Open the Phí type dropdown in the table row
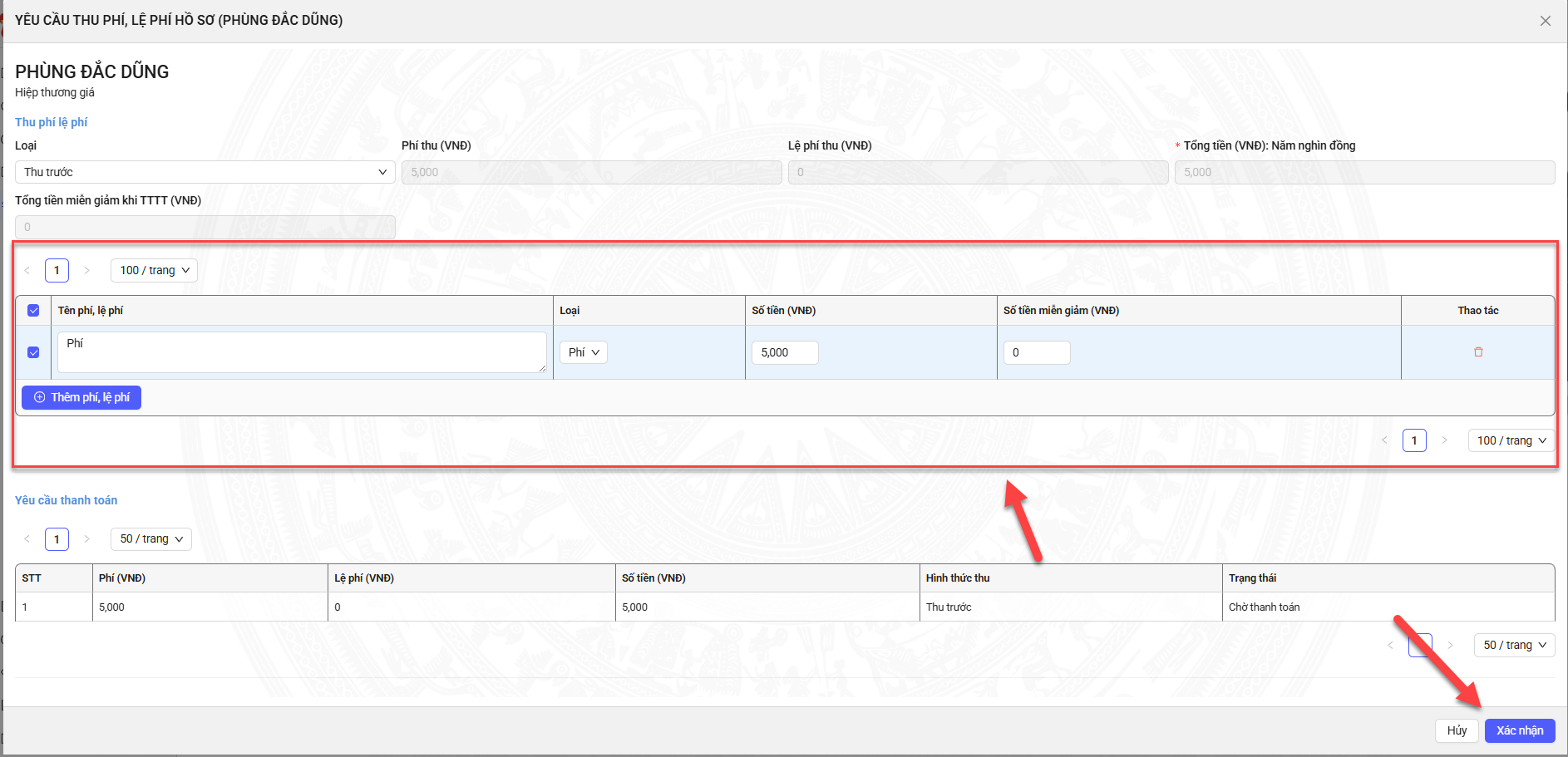This screenshot has height=757, width=1568. click(583, 352)
